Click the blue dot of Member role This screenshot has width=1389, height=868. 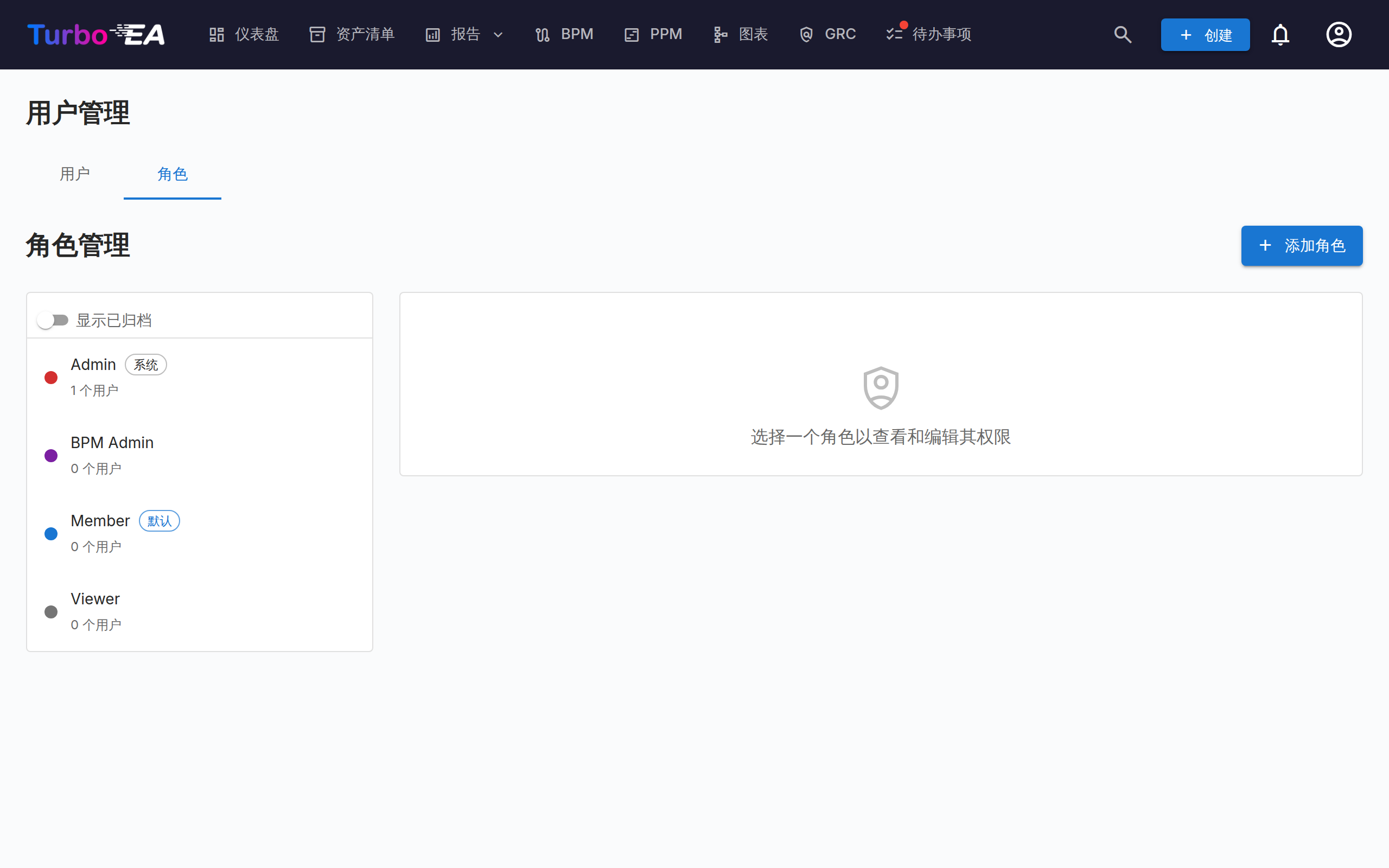coord(51,534)
